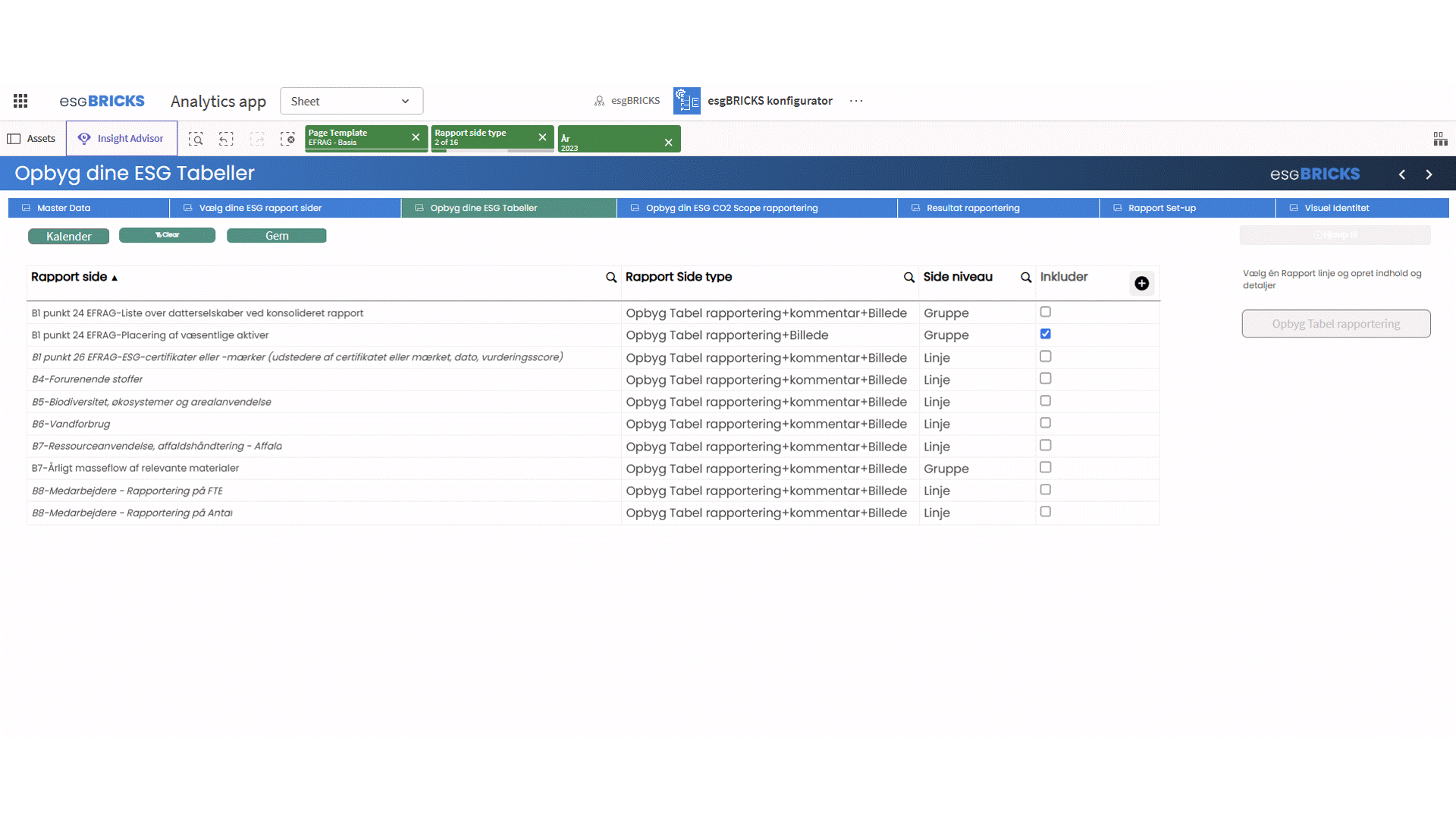The width and height of the screenshot is (1456, 819).
Task: Click the faded Hjælp til button
Action: [1335, 235]
